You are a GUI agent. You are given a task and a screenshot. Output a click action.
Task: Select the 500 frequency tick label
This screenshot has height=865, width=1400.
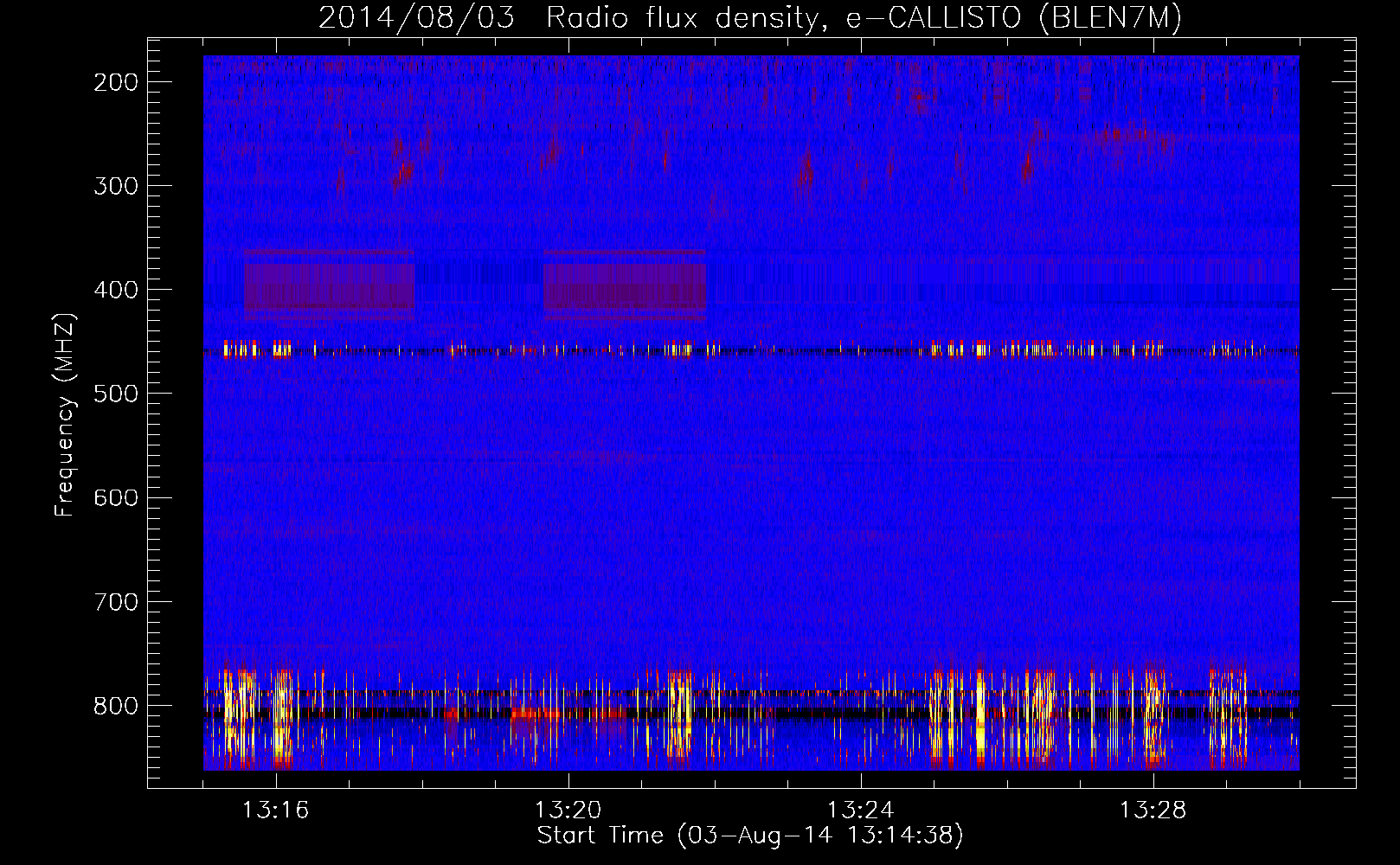(x=116, y=394)
